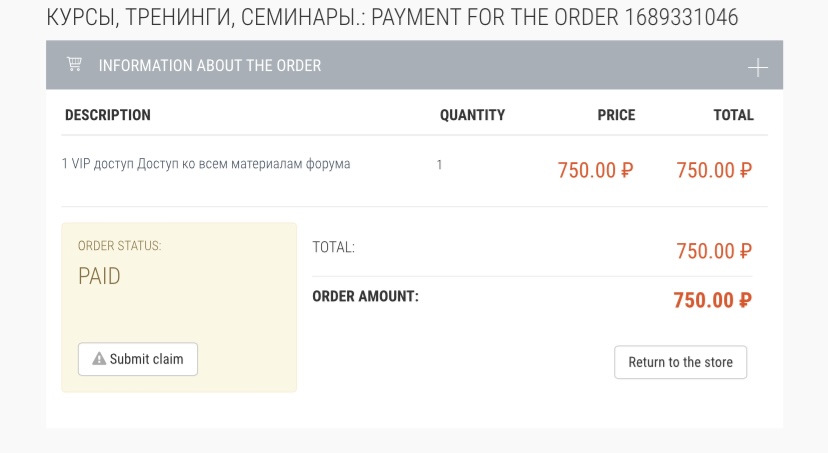
Task: Click the Submit claim button
Action: tap(138, 359)
